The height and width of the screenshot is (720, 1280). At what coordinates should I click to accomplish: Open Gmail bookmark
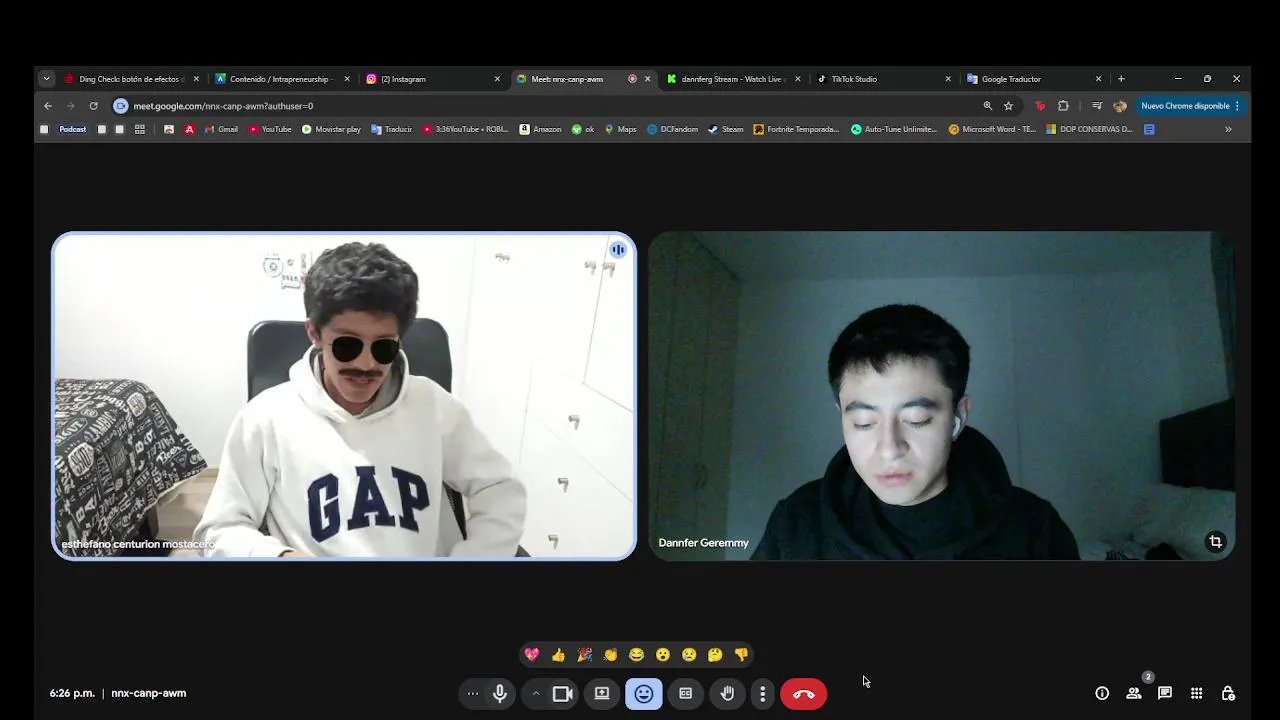(x=221, y=129)
